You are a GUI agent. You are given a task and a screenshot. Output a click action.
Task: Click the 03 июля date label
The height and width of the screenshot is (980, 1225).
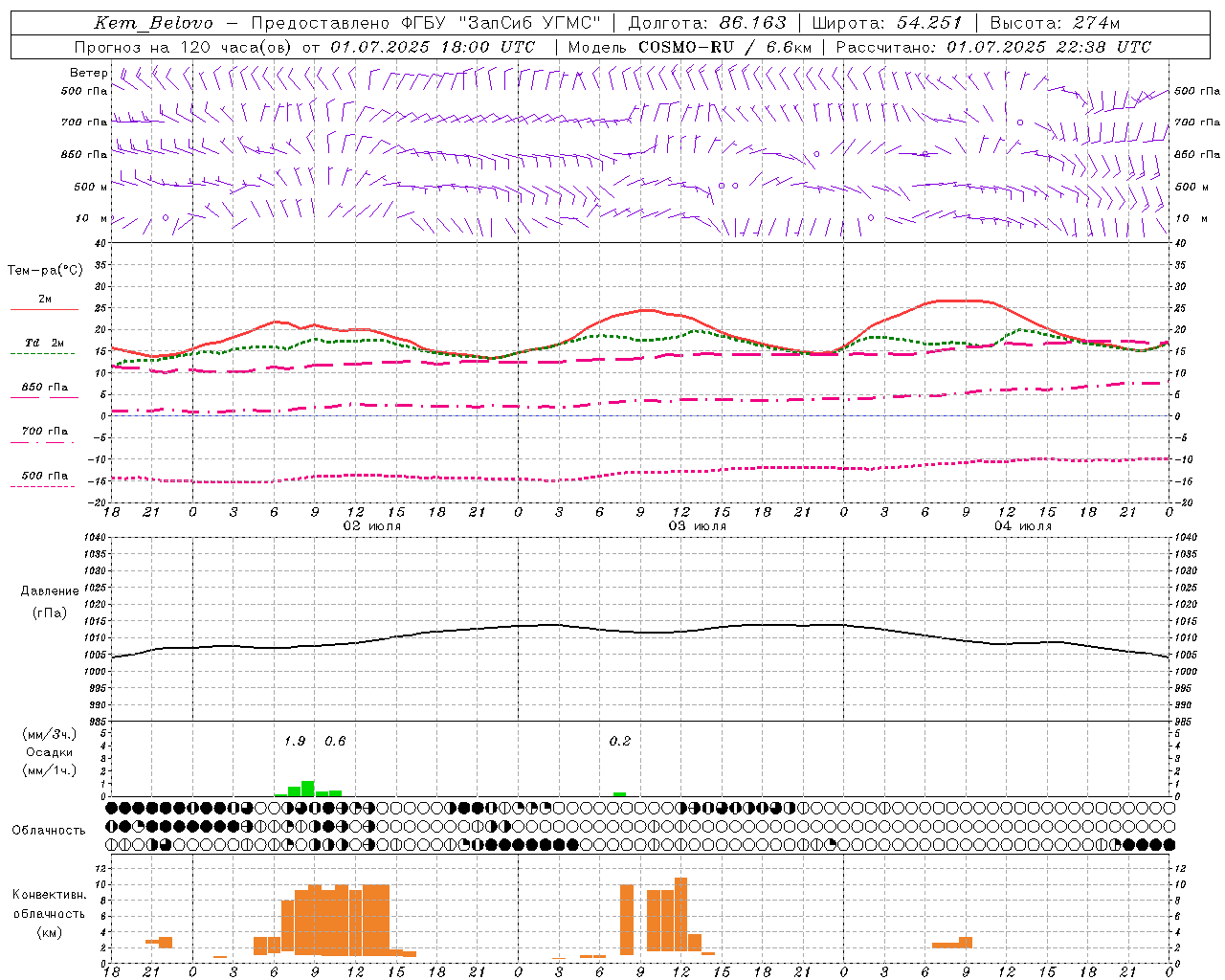[698, 526]
